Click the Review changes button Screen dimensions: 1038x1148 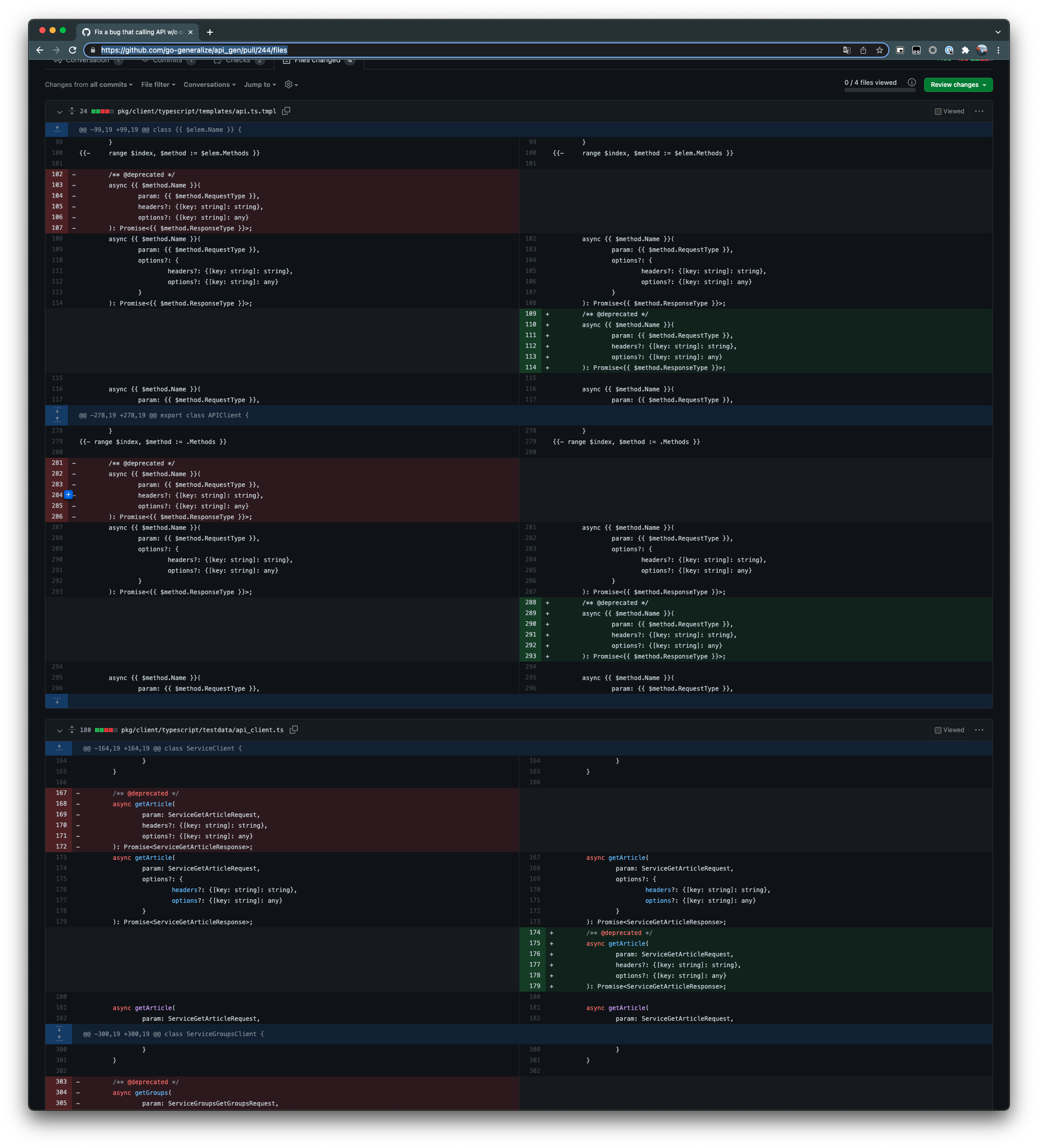coord(958,84)
